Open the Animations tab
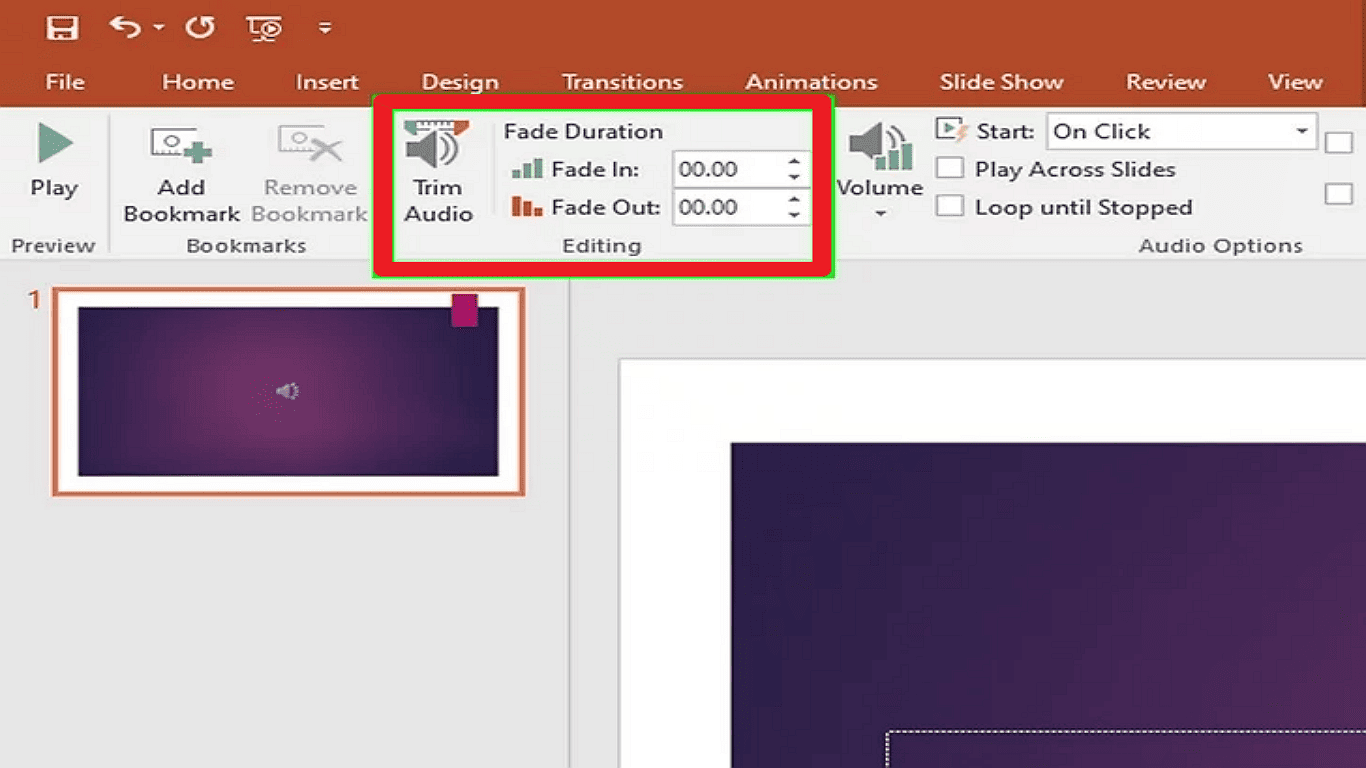1366x768 pixels. 811,82
